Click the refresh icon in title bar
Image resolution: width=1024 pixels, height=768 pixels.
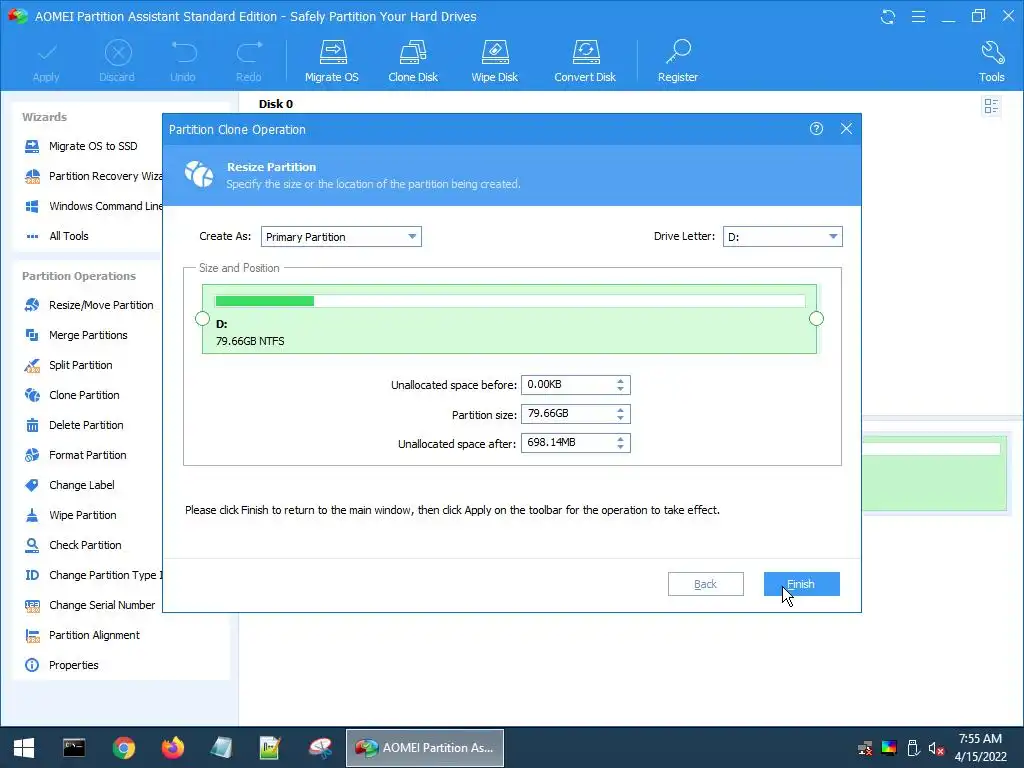(888, 16)
